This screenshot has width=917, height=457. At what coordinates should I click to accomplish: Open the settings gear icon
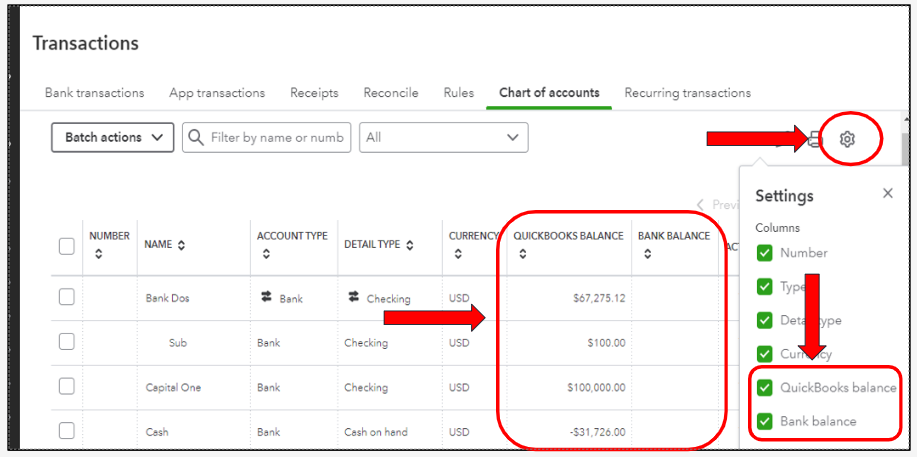[847, 139]
